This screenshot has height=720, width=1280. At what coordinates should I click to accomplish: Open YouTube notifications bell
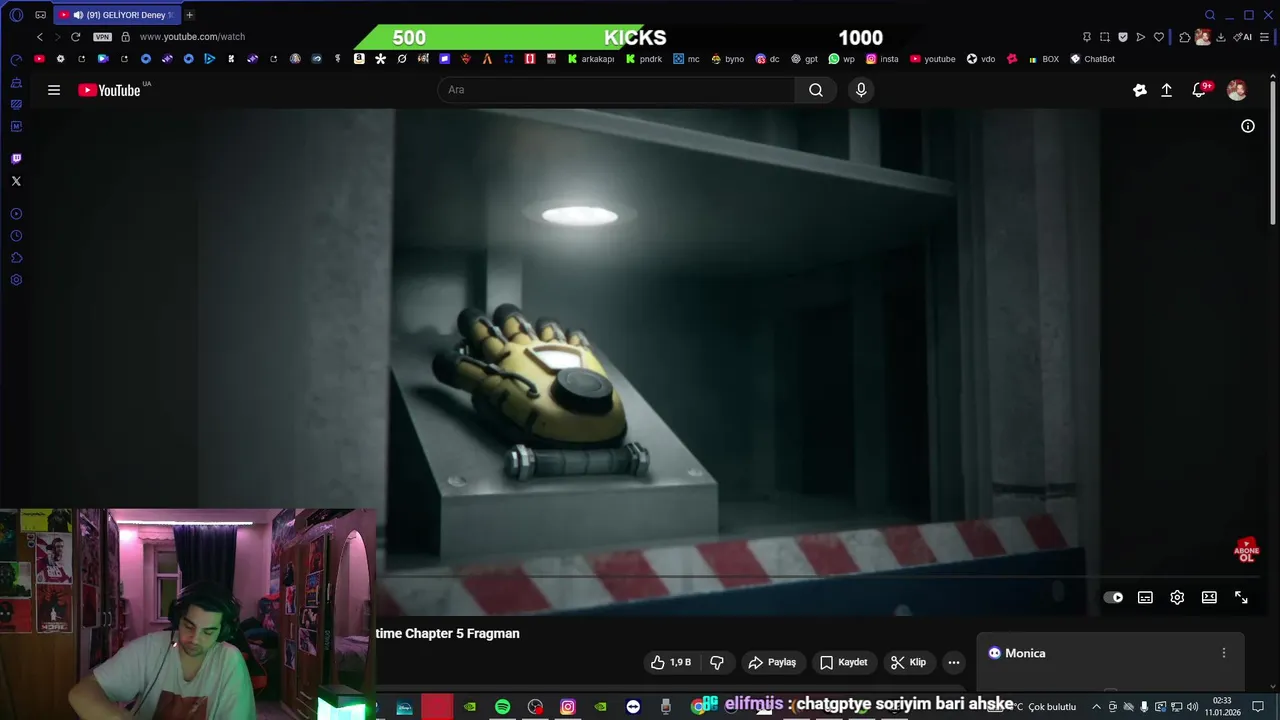click(x=1199, y=90)
